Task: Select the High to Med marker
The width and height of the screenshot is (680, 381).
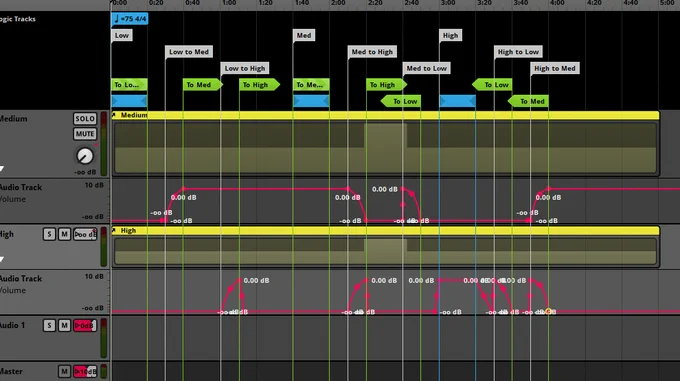Action: [555, 68]
